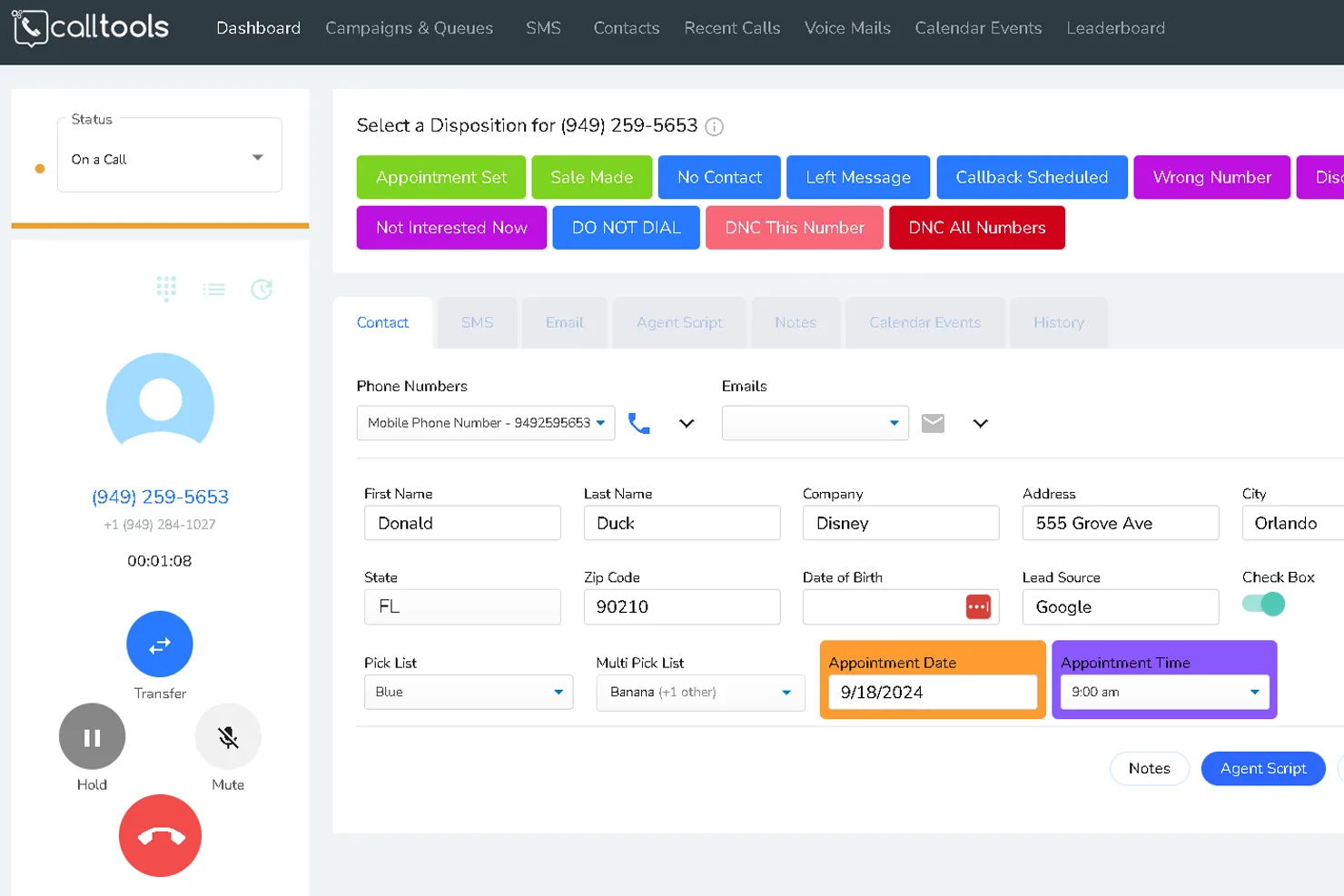
Task: Click the gray email envelope icon
Action: tap(933, 423)
